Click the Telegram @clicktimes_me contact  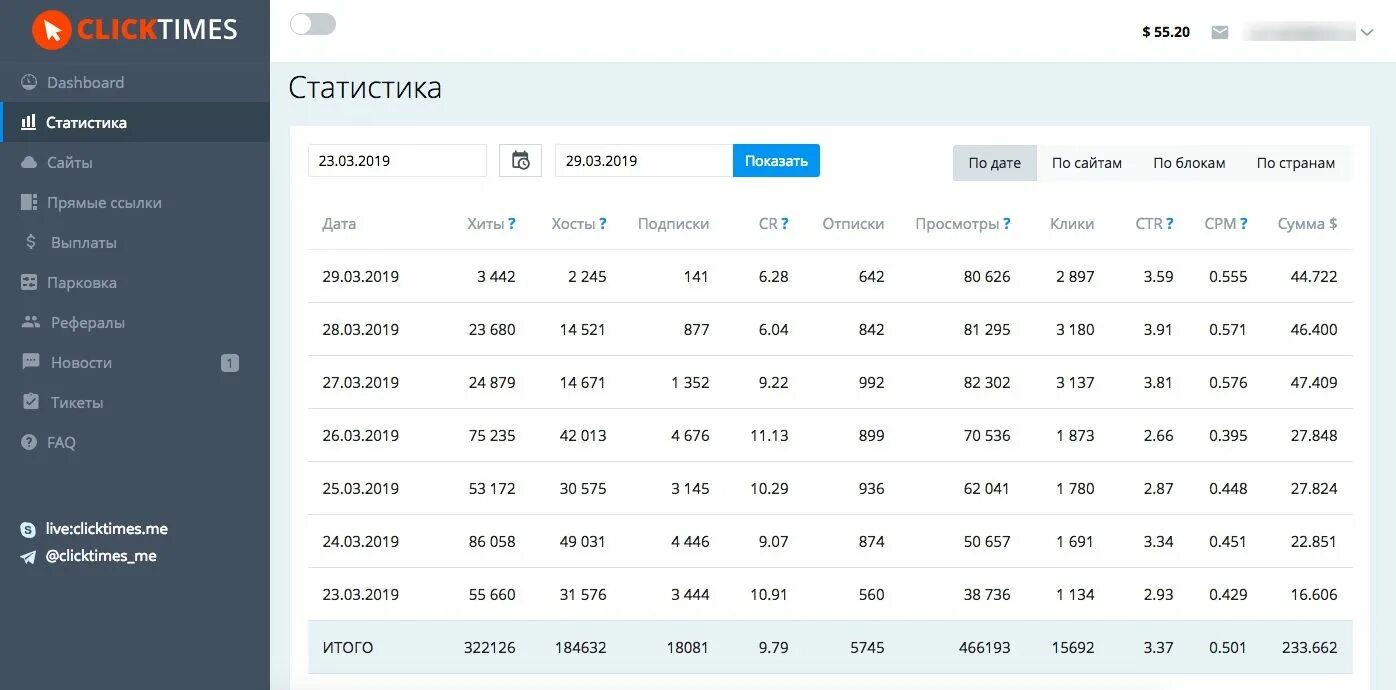click(x=88, y=556)
